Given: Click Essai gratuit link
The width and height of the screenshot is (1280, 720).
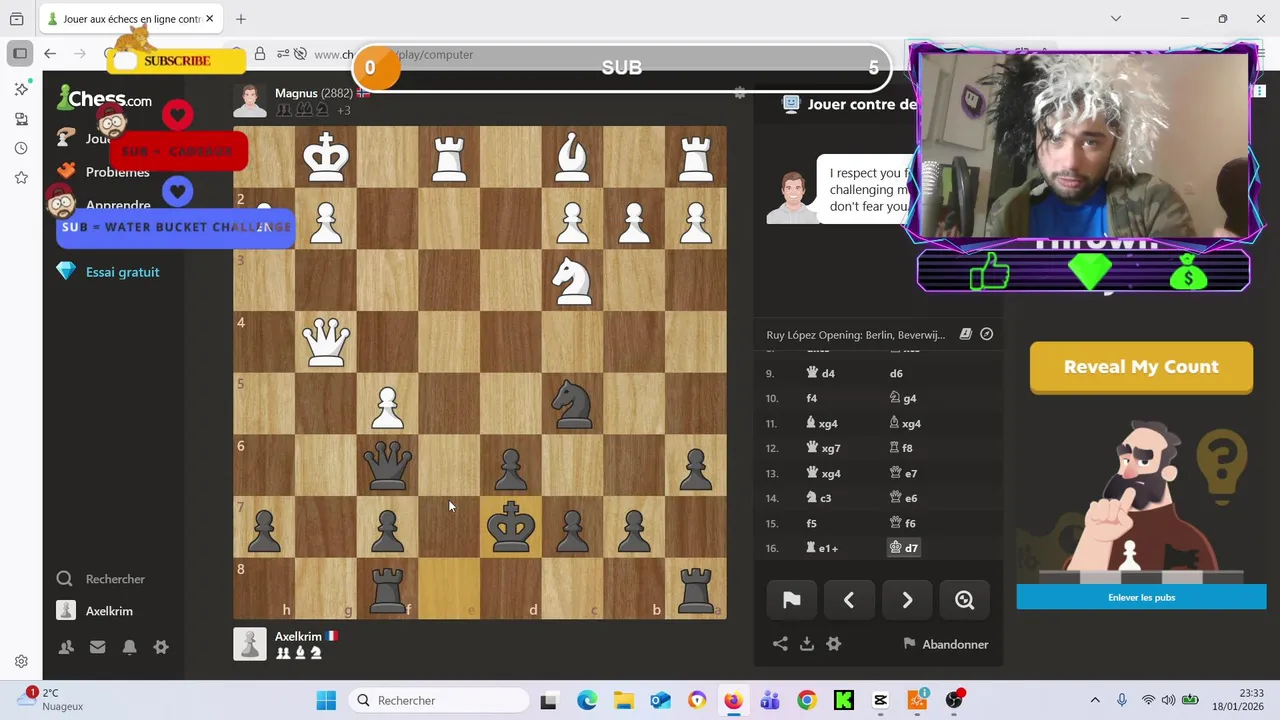Looking at the screenshot, I should [x=122, y=272].
